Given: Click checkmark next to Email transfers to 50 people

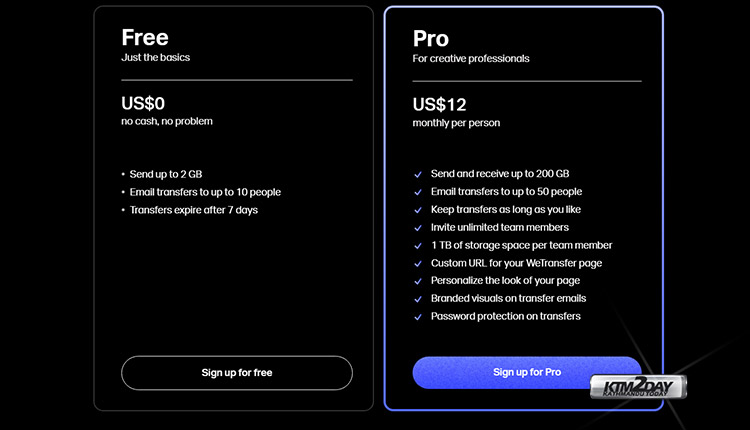Looking at the screenshot, I should pos(418,192).
